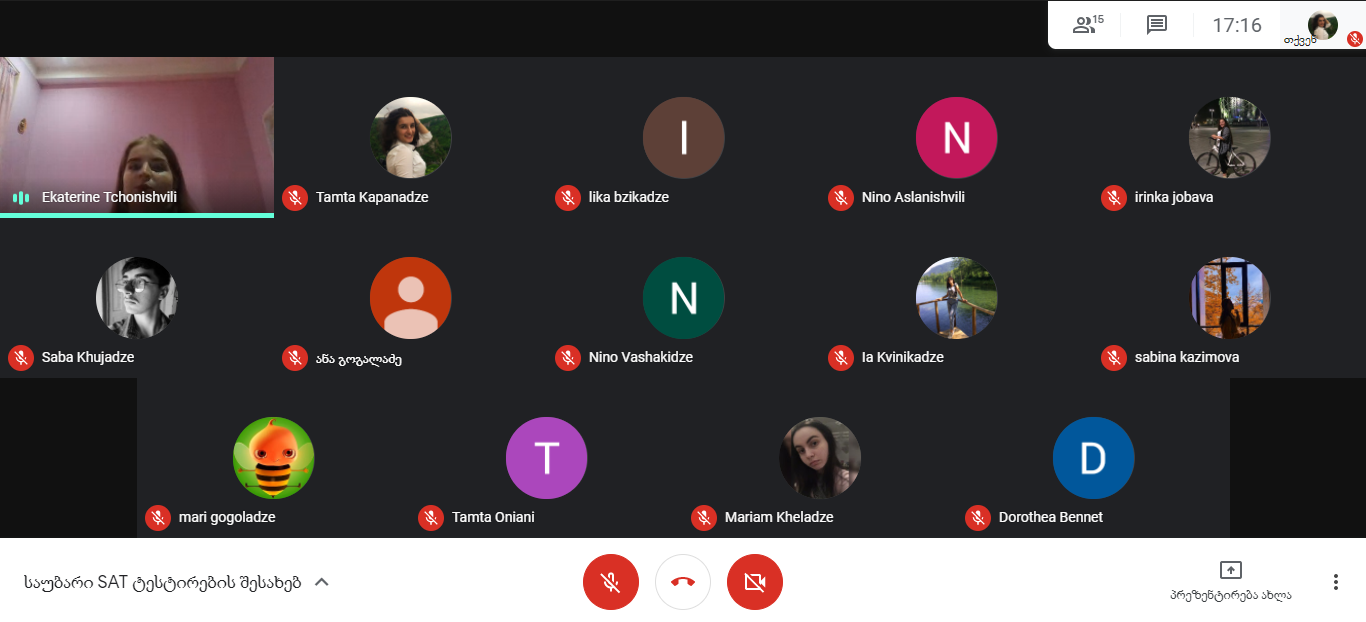Click the name label Saba Khujadze
The image size is (1366, 622).
[88, 358]
